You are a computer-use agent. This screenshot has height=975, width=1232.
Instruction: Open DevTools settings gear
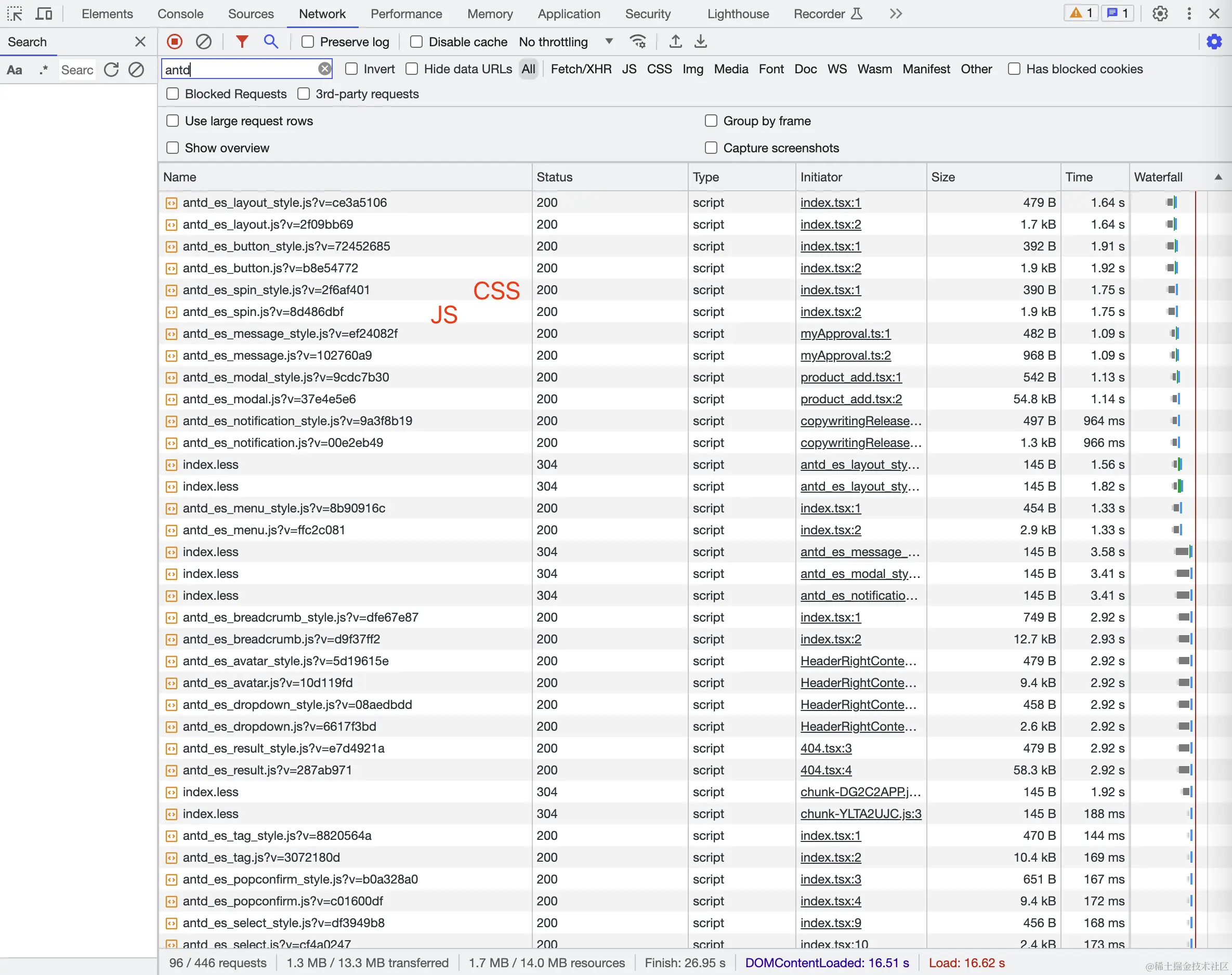pyautogui.click(x=1160, y=14)
